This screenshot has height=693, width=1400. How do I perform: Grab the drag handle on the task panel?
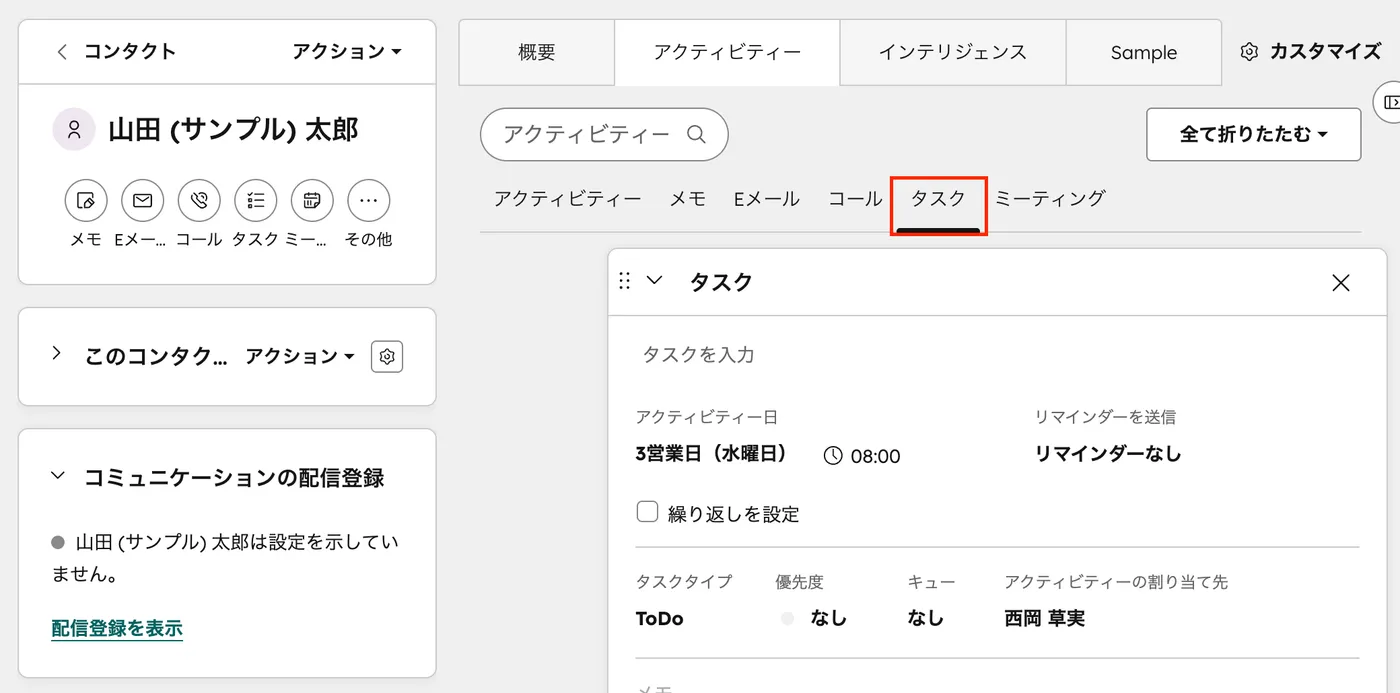623,282
